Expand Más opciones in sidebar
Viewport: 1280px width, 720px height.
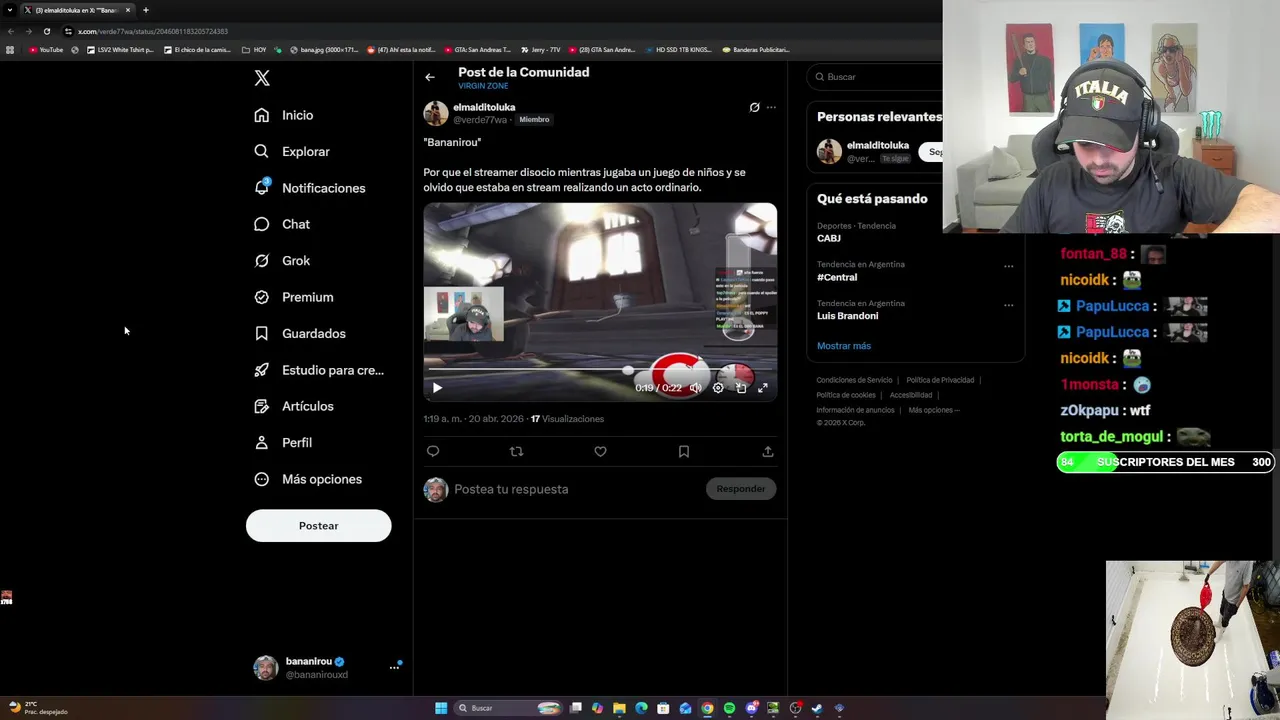click(308, 479)
